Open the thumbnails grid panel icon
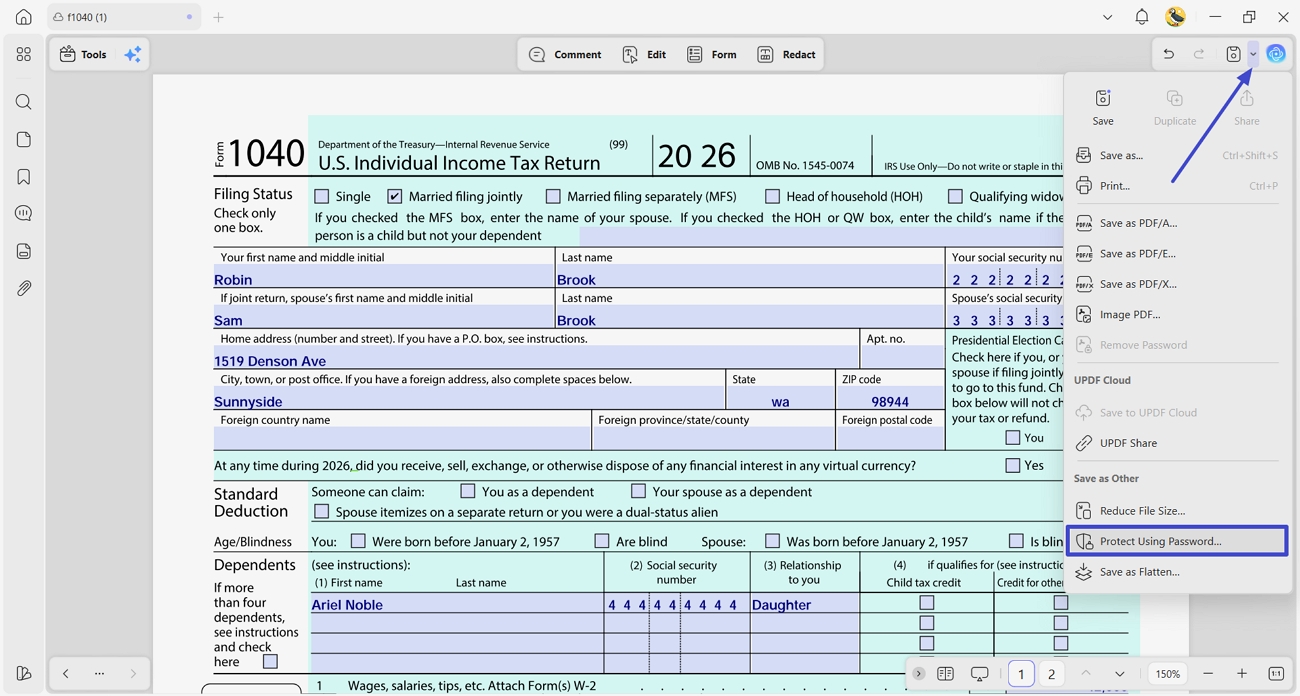The width and height of the screenshot is (1300, 696). point(23,54)
